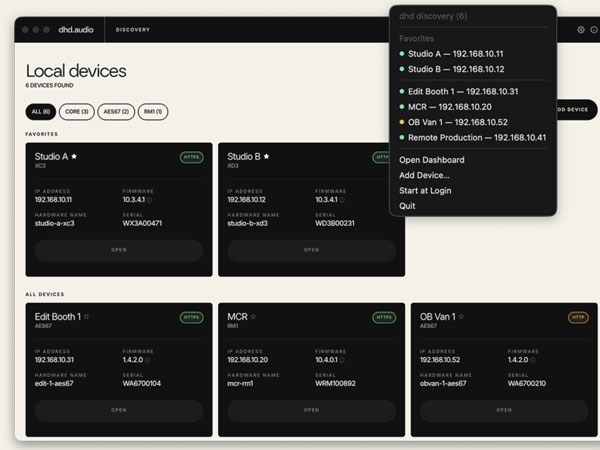Click serial WD3B00231 on Studio B card
This screenshot has height=450, width=600.
coord(335,223)
